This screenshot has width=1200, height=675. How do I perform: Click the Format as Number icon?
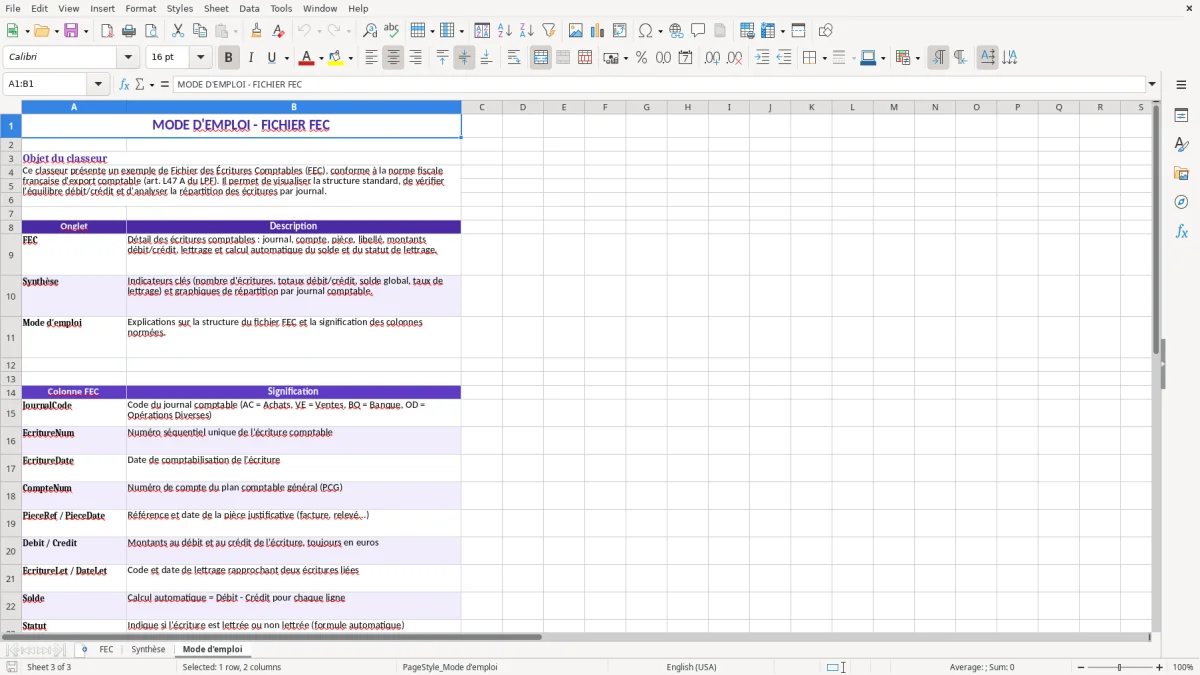coord(663,58)
